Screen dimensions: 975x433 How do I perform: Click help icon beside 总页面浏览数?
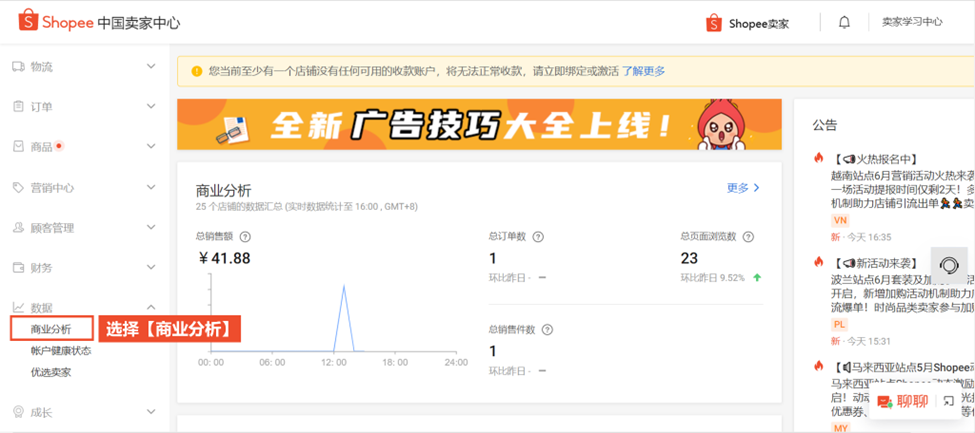(749, 236)
